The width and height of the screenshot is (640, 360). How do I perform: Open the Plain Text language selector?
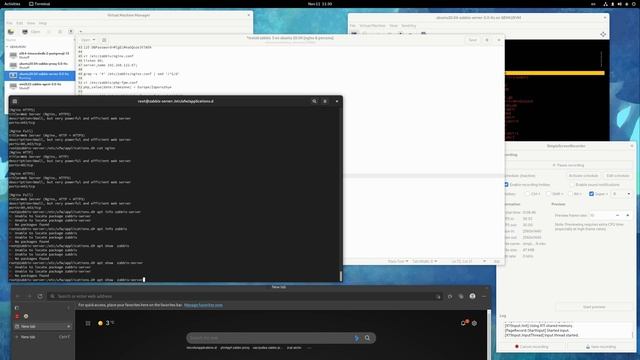pos(398,261)
